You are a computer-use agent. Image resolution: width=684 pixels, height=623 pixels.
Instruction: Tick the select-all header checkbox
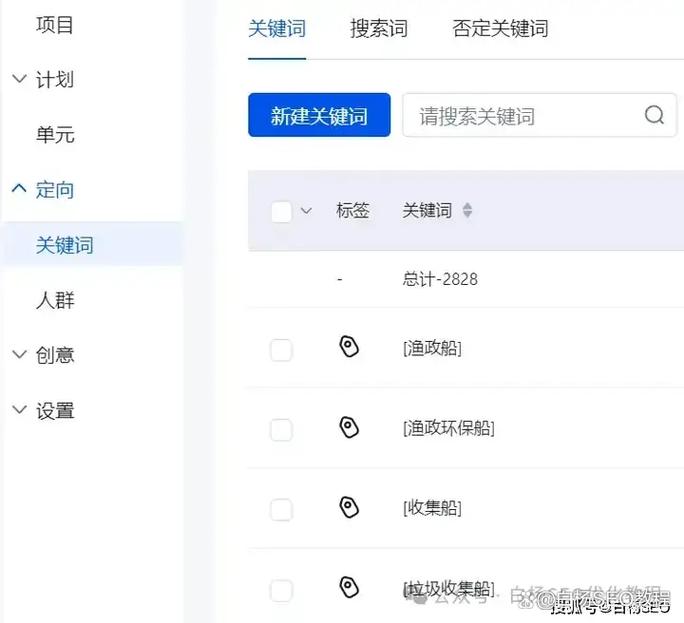[282, 211]
